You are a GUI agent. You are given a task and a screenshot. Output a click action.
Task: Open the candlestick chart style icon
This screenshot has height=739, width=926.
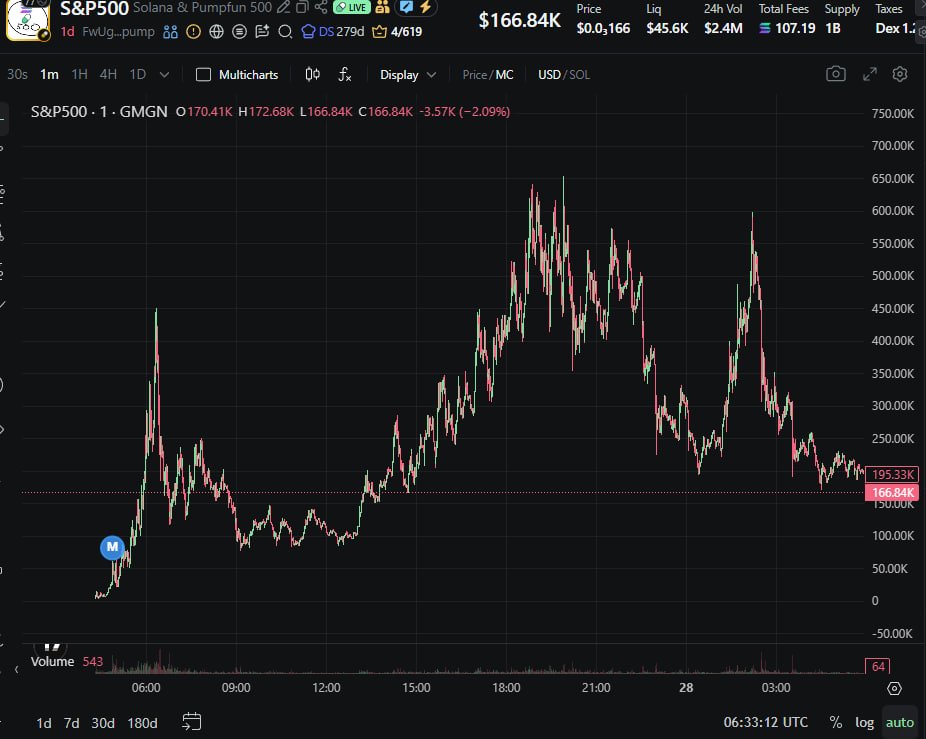point(312,74)
